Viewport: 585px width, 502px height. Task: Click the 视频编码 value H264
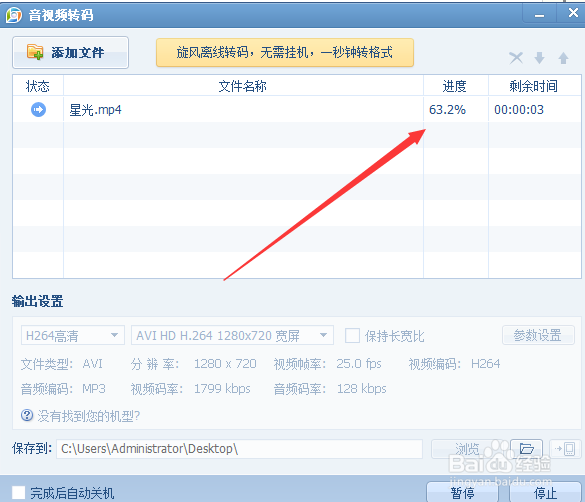pyautogui.click(x=486, y=364)
